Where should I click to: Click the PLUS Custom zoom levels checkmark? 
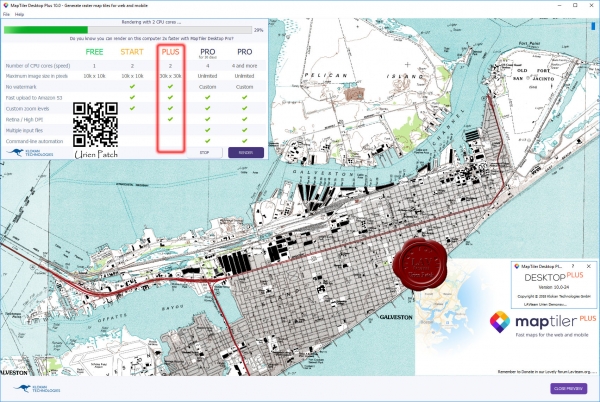[x=170, y=108]
